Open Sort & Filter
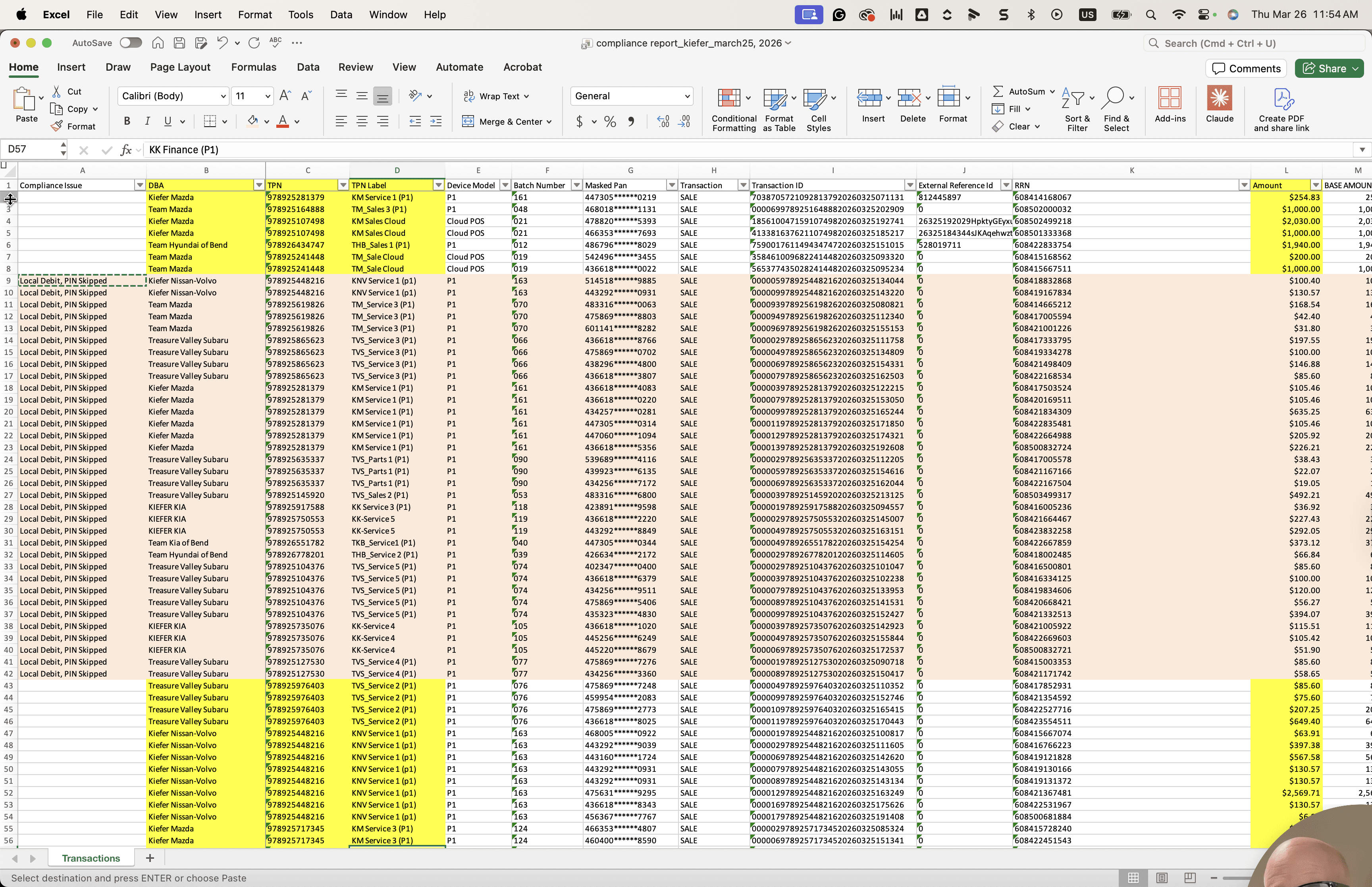The width and height of the screenshot is (1372, 887). 1077,110
